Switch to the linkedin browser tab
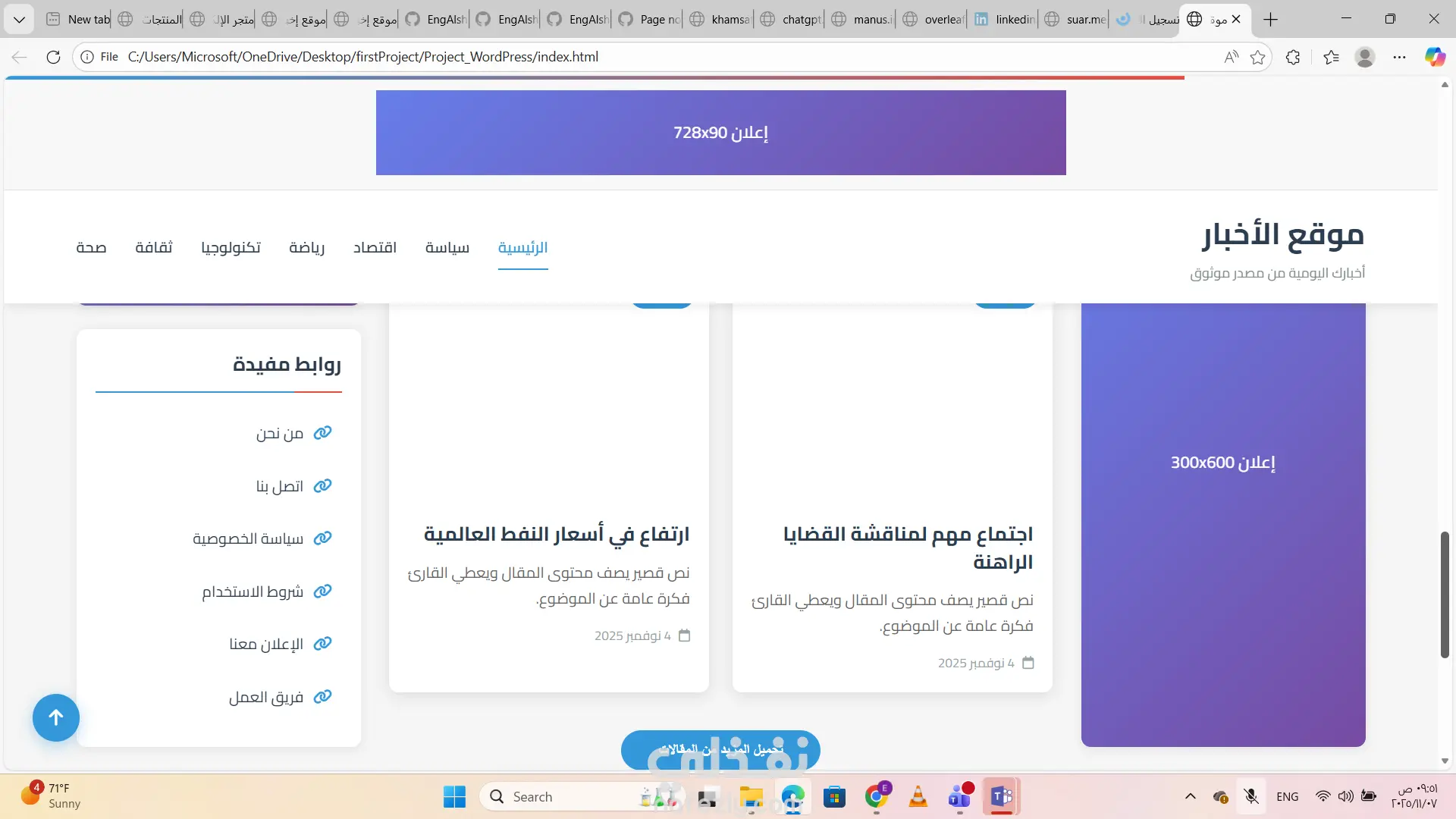Image resolution: width=1456 pixels, height=819 pixels. (x=1005, y=19)
